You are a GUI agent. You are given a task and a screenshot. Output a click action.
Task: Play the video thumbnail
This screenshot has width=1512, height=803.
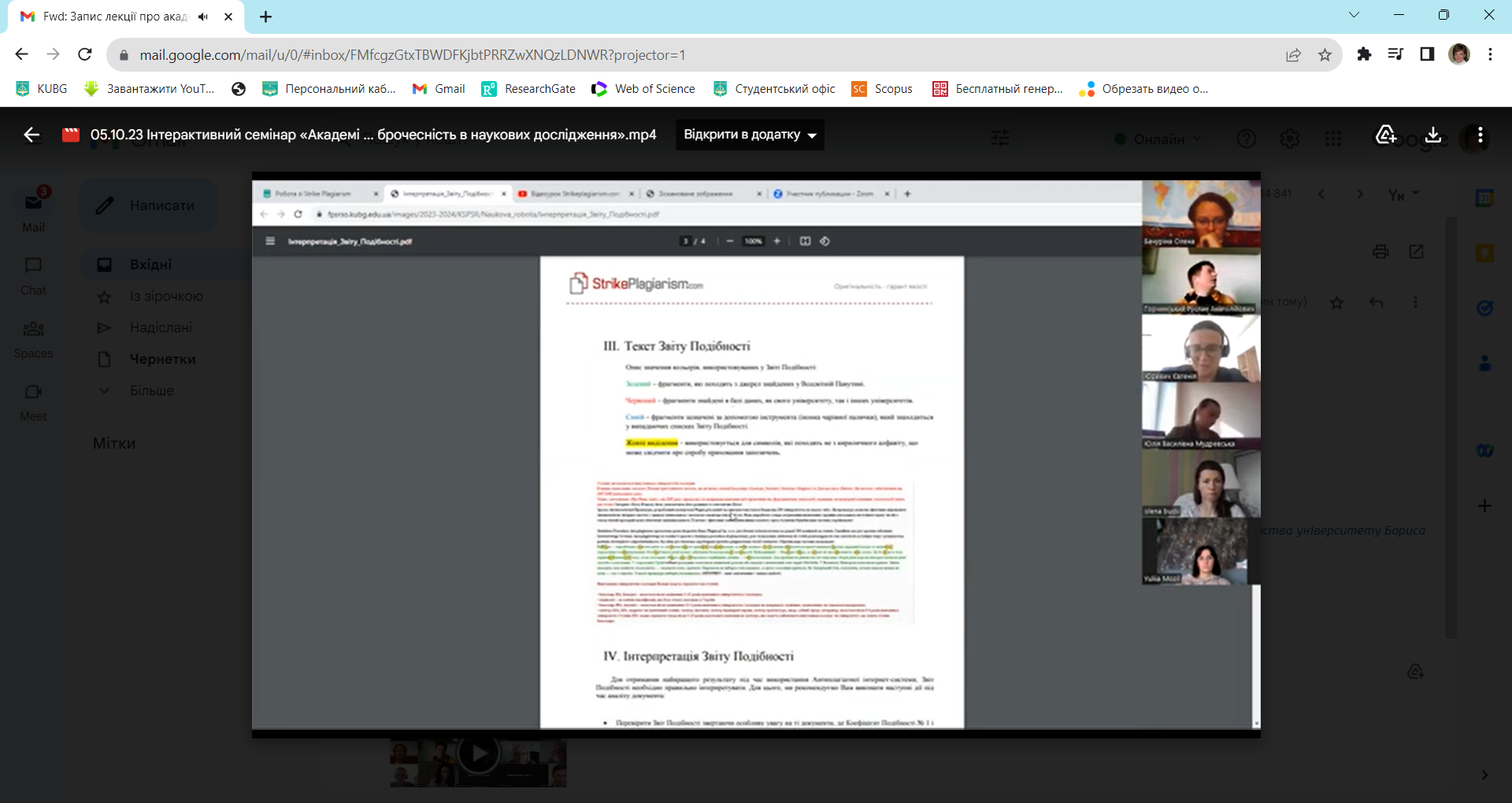478,754
